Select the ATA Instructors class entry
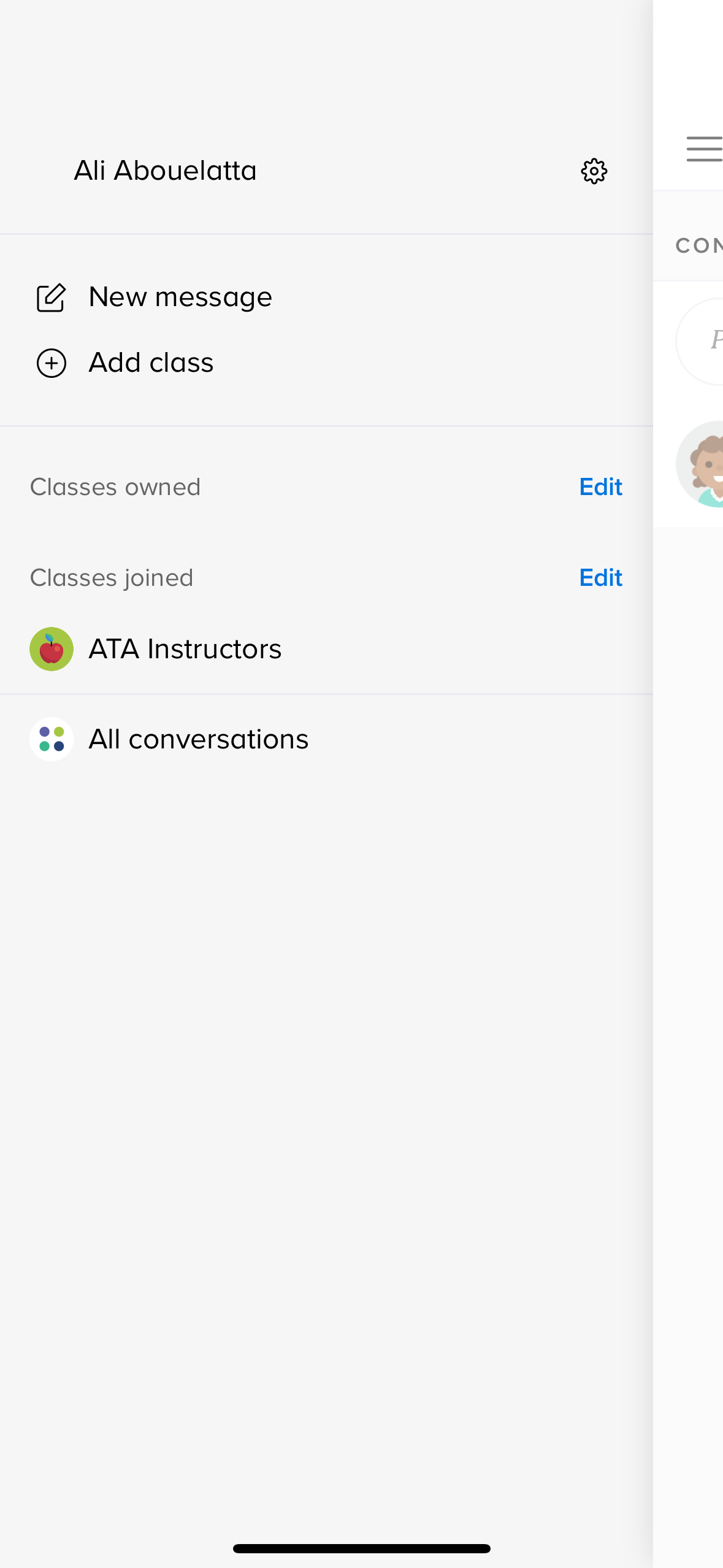Screen dimensions: 723x1568 (x=185, y=648)
